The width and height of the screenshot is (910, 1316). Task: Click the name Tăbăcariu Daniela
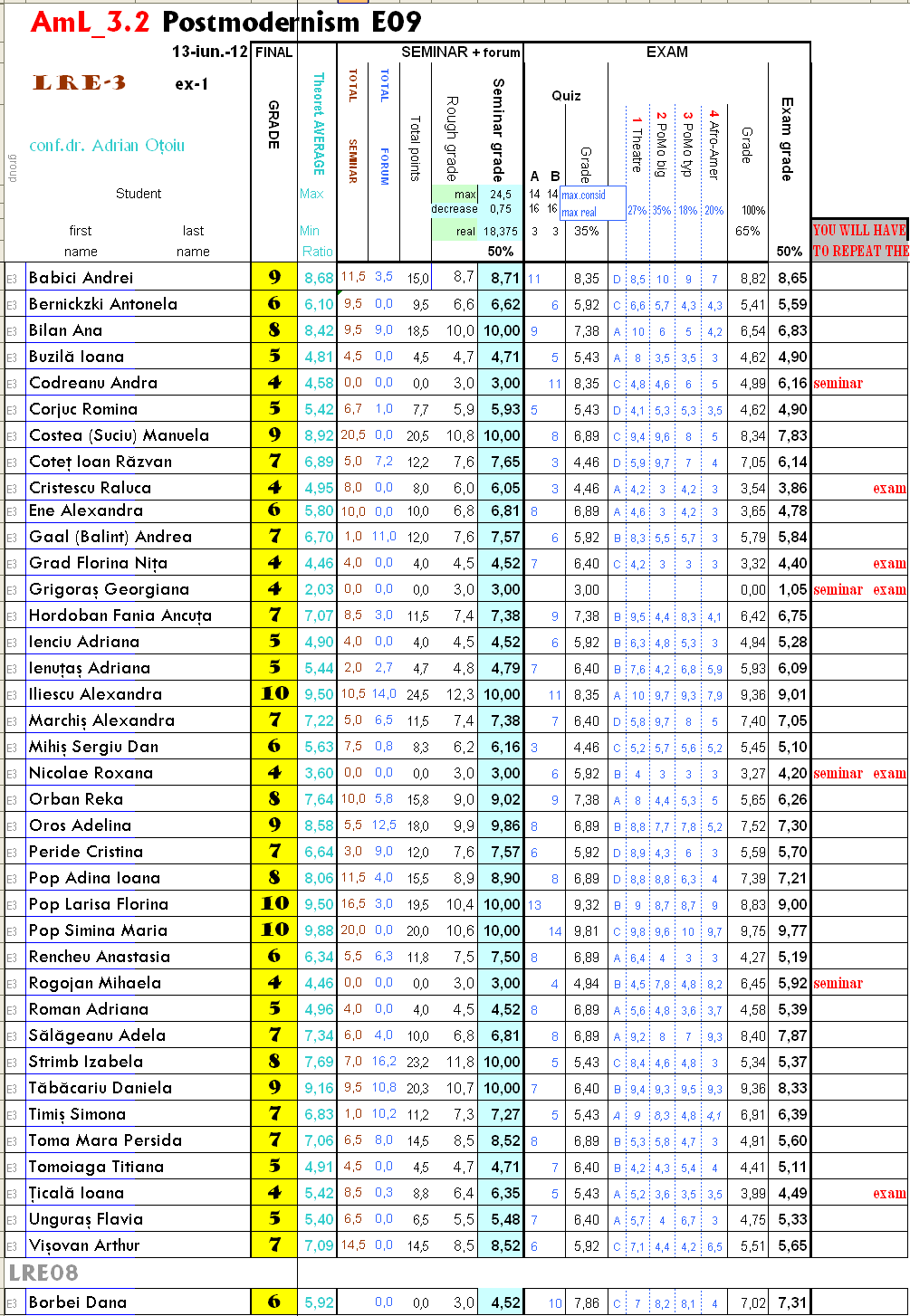pos(101,1088)
